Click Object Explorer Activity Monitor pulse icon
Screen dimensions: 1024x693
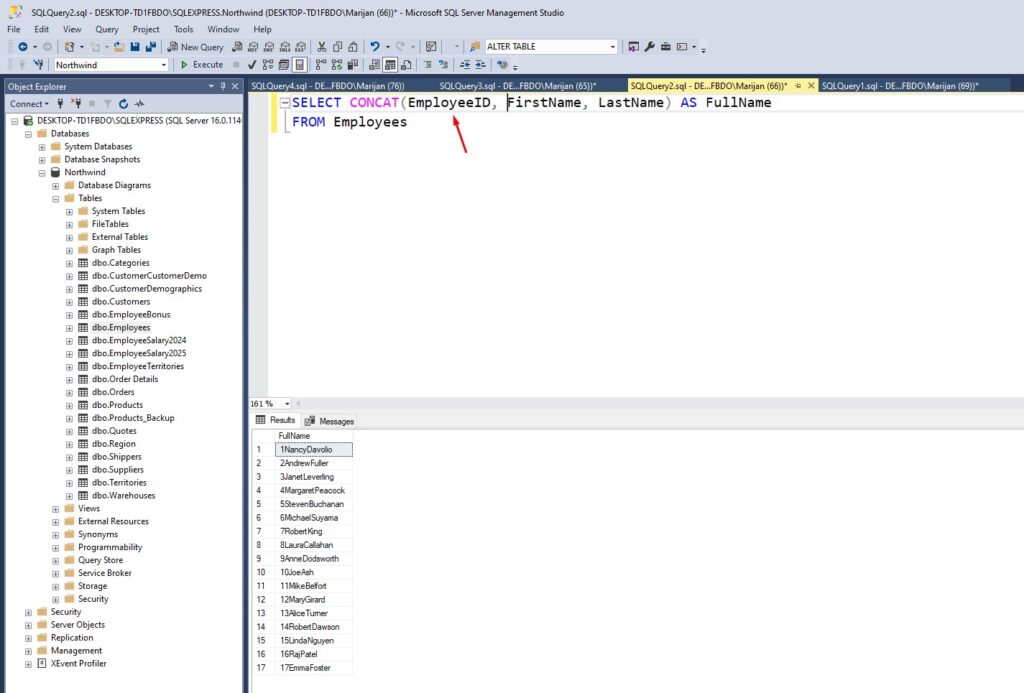tap(139, 104)
